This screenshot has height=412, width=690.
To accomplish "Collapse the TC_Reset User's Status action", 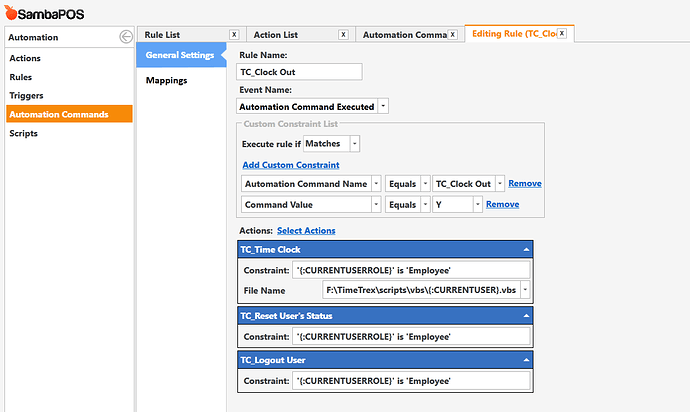I will click(526, 316).
